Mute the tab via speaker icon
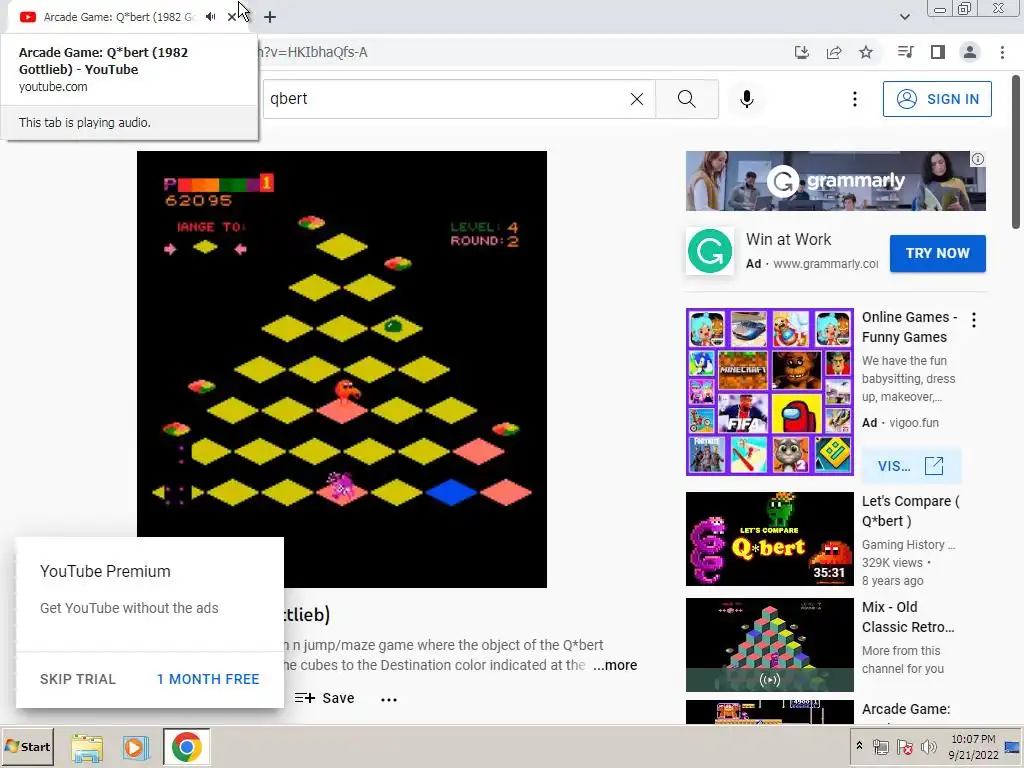Image resolution: width=1024 pixels, height=768 pixels. (x=210, y=17)
